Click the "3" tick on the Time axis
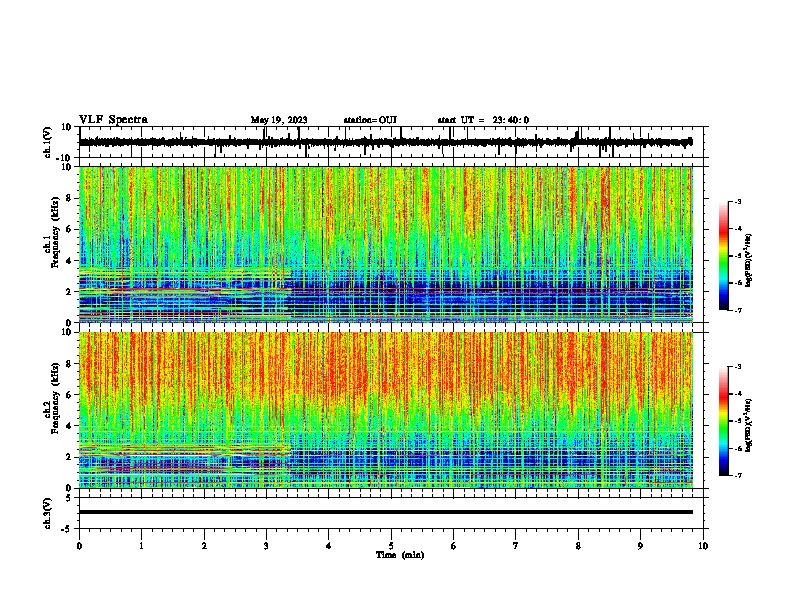Screen dimensions: 792x612 tap(266, 546)
